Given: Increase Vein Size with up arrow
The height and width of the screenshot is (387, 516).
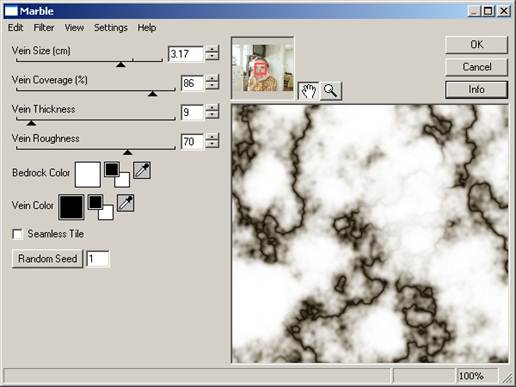Looking at the screenshot, I should click(212, 49).
